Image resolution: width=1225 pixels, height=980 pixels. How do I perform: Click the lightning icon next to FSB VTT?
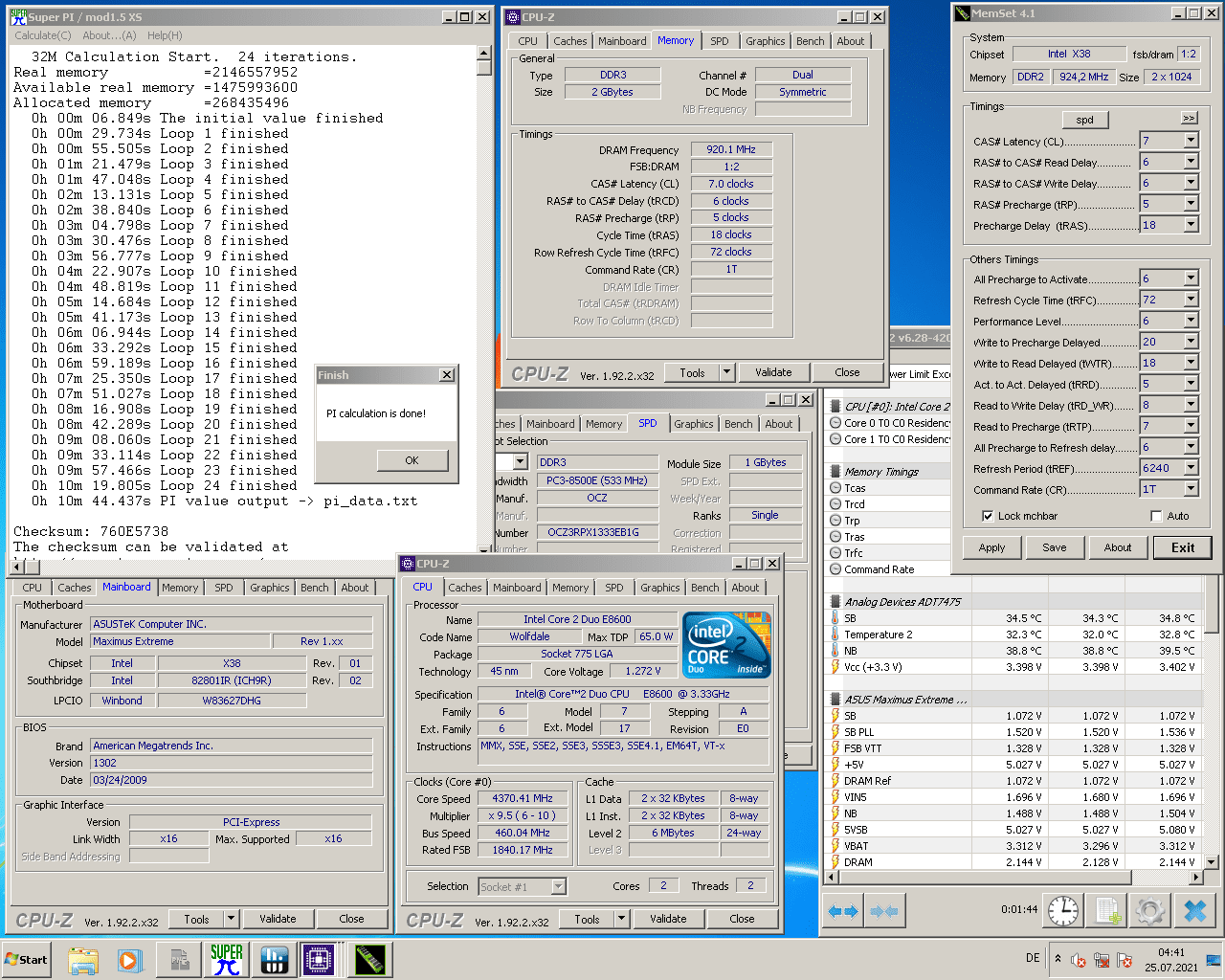pos(835,748)
